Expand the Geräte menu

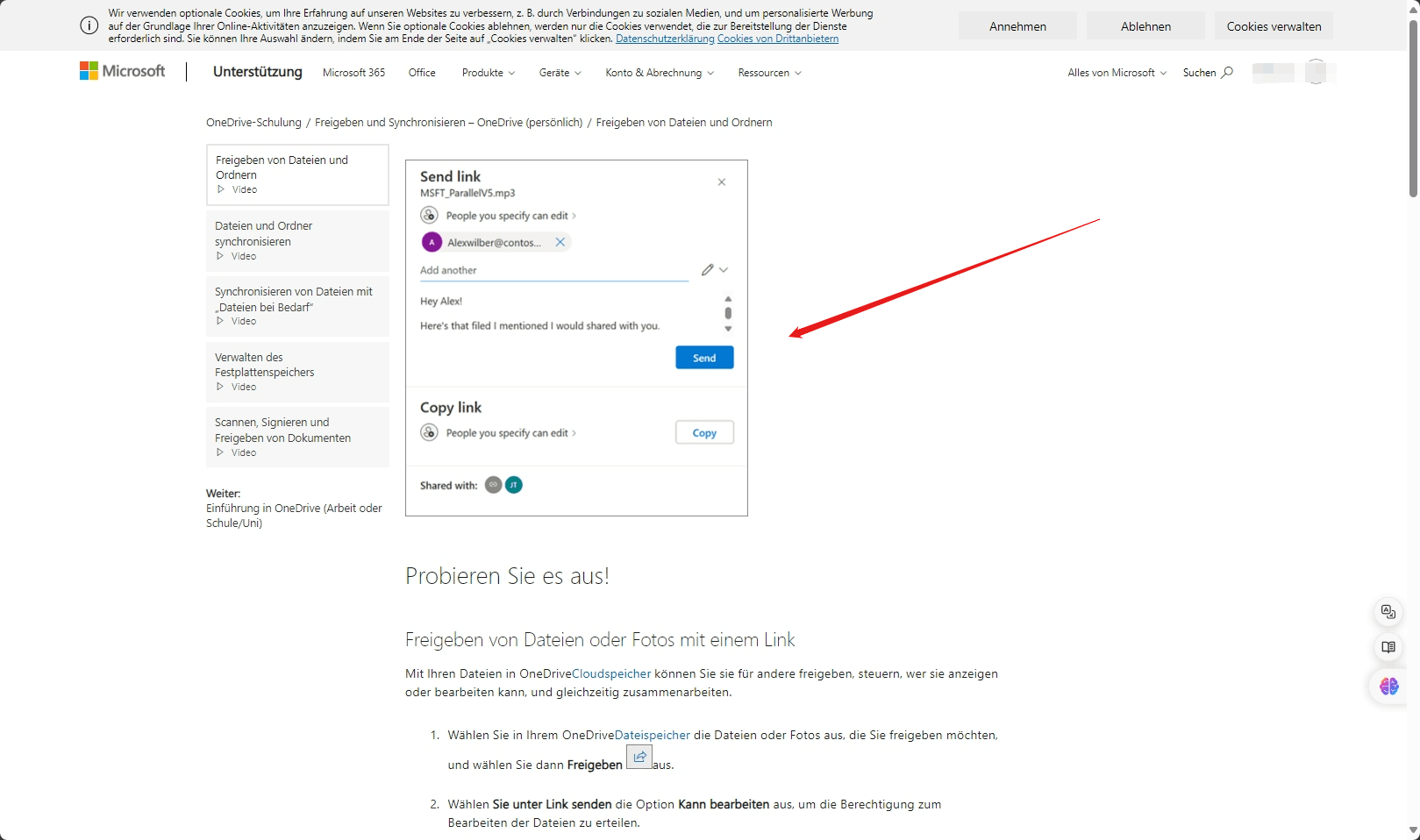coord(560,73)
